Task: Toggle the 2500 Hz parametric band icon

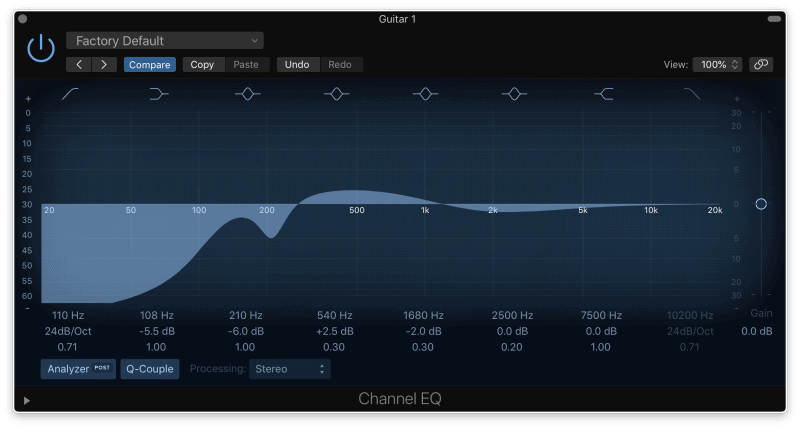Action: pos(514,94)
